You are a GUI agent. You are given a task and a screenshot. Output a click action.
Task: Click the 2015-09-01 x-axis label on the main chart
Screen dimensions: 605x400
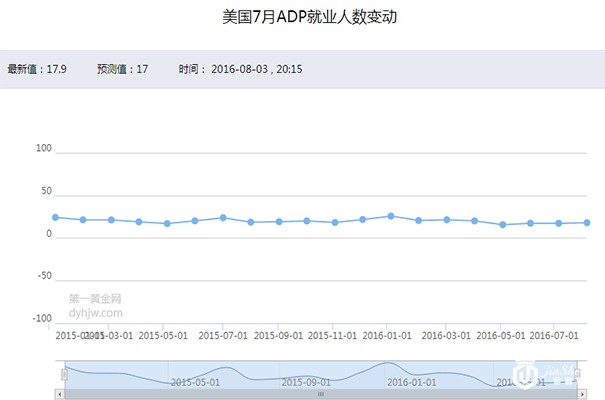(x=278, y=336)
